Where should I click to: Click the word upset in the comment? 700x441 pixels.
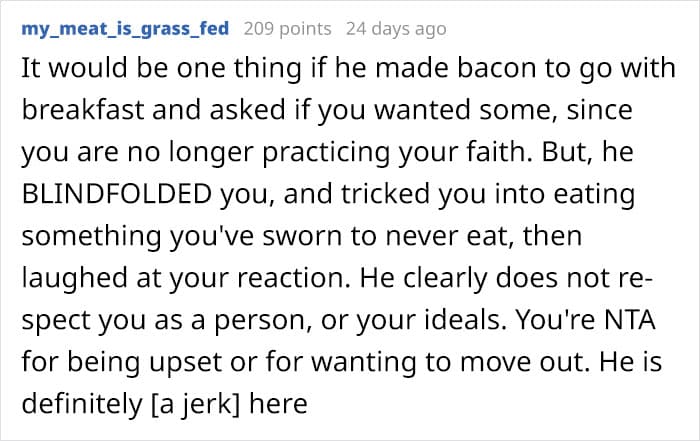[186, 363]
